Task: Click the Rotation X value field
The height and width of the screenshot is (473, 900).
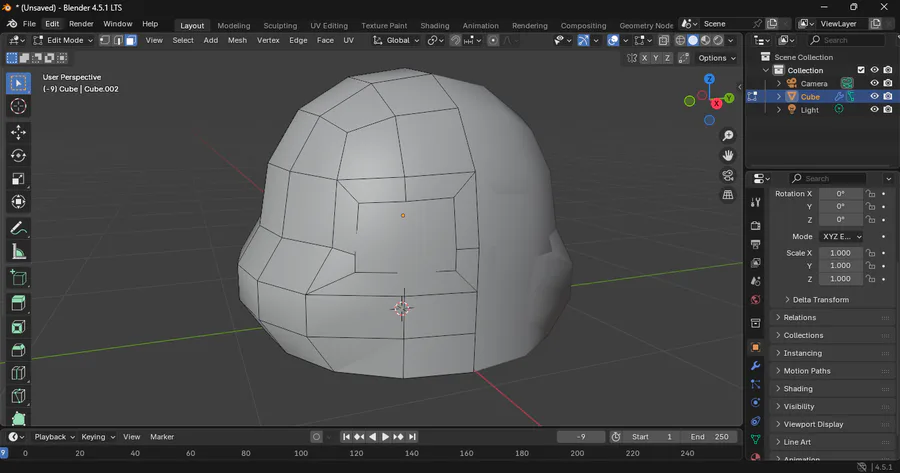Action: point(840,193)
